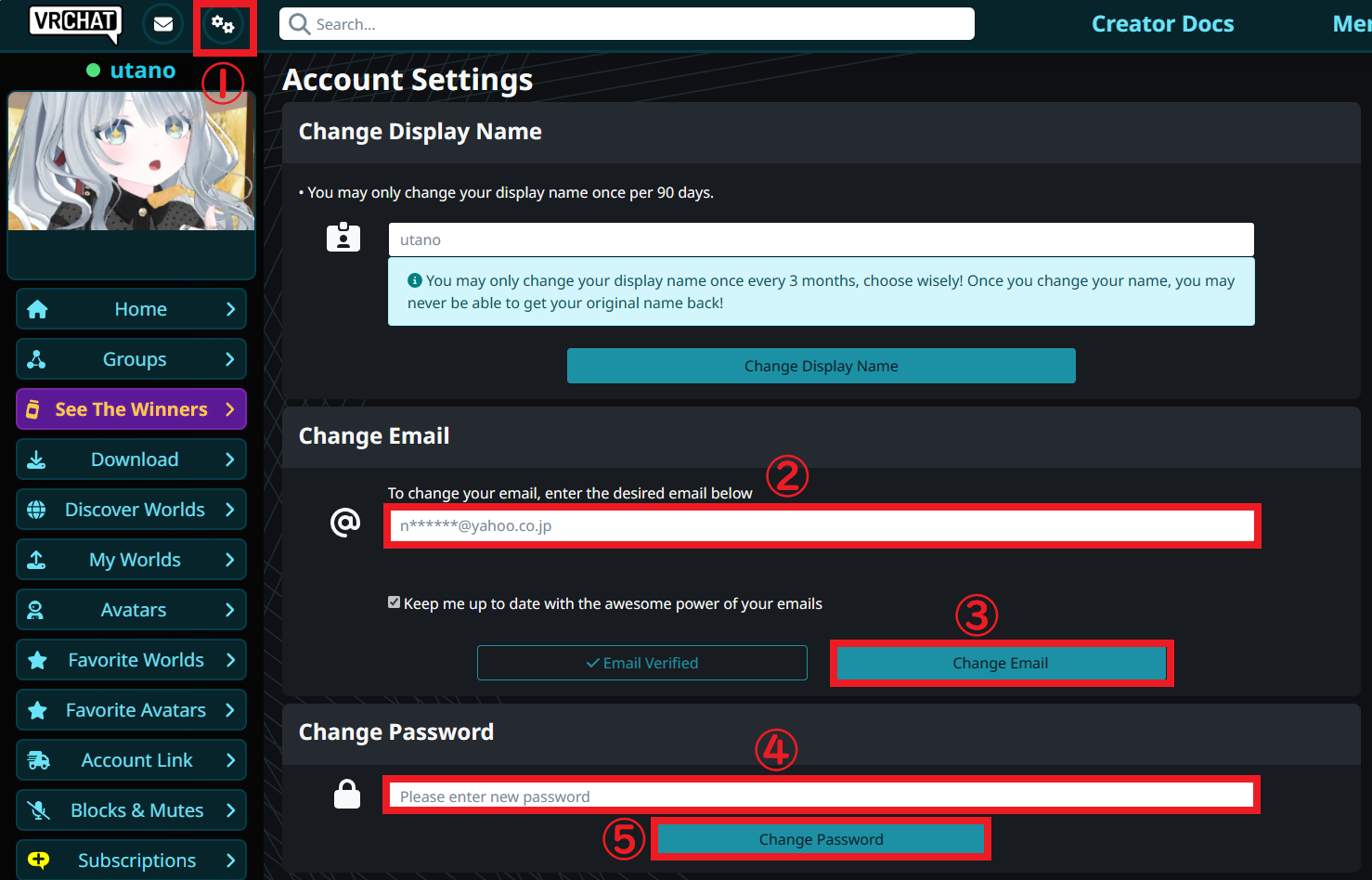
Task: Click the new password input field
Action: [821, 796]
